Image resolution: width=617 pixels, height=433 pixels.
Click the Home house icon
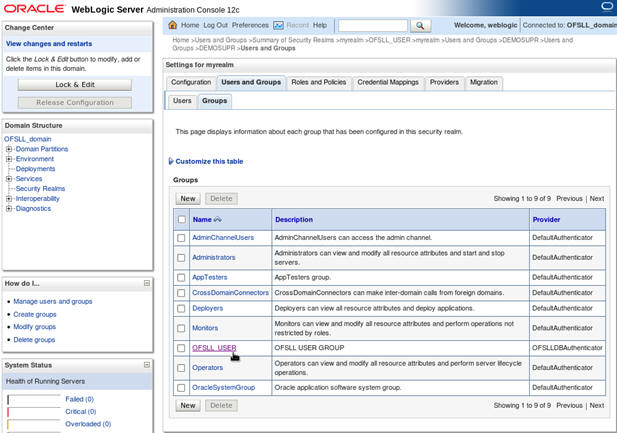click(x=172, y=25)
